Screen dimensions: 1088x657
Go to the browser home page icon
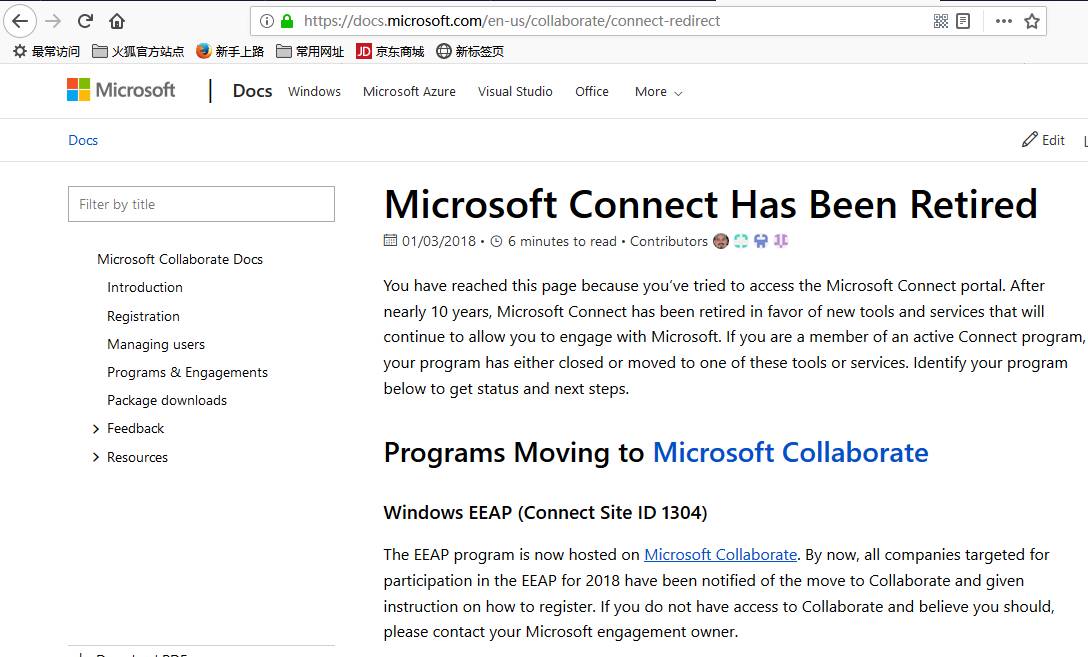[117, 21]
